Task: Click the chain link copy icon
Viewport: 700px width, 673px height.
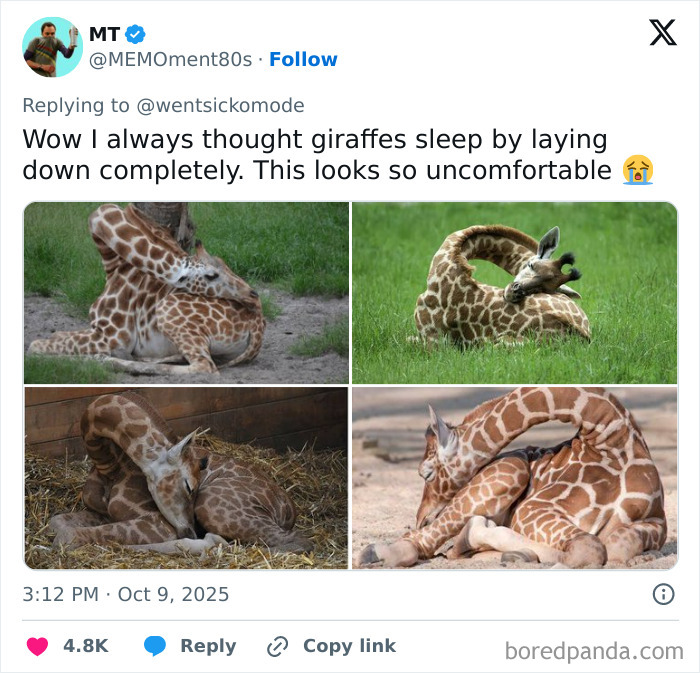Action: pos(277,646)
